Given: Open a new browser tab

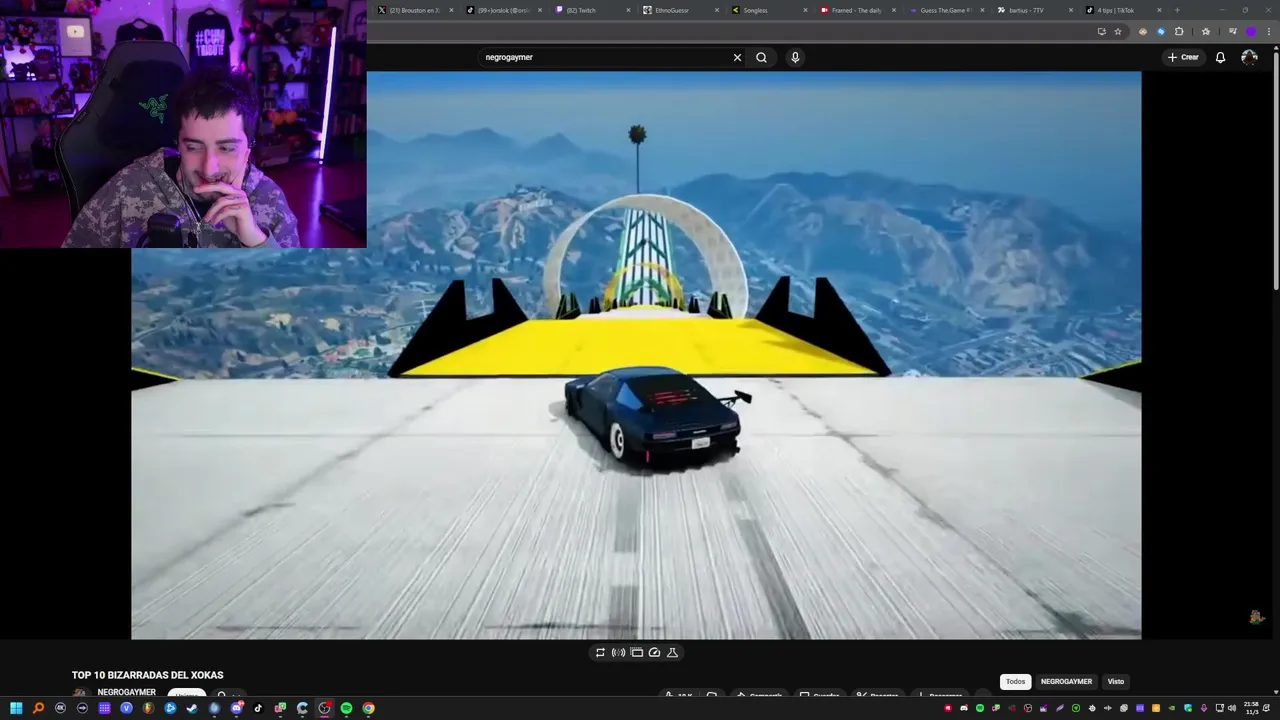Looking at the screenshot, I should [1177, 10].
